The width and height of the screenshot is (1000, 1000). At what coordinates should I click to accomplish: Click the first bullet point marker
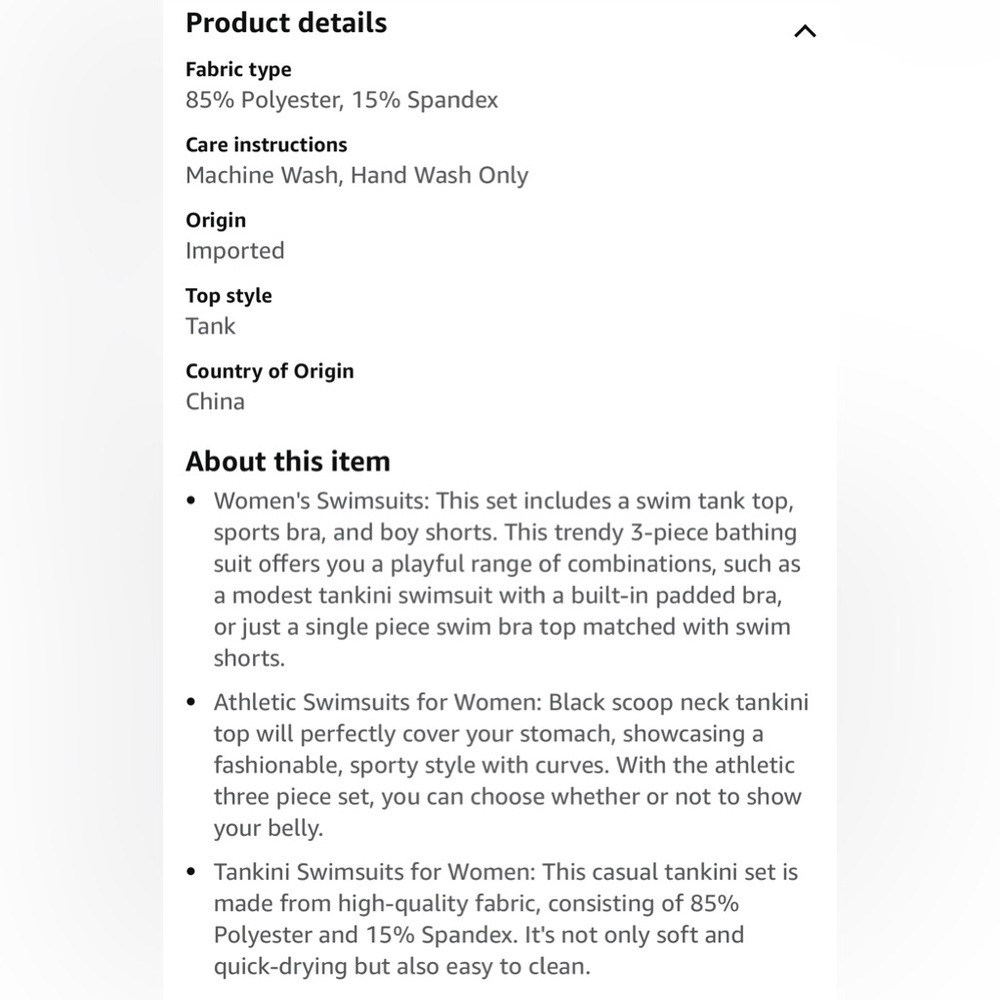click(191, 501)
